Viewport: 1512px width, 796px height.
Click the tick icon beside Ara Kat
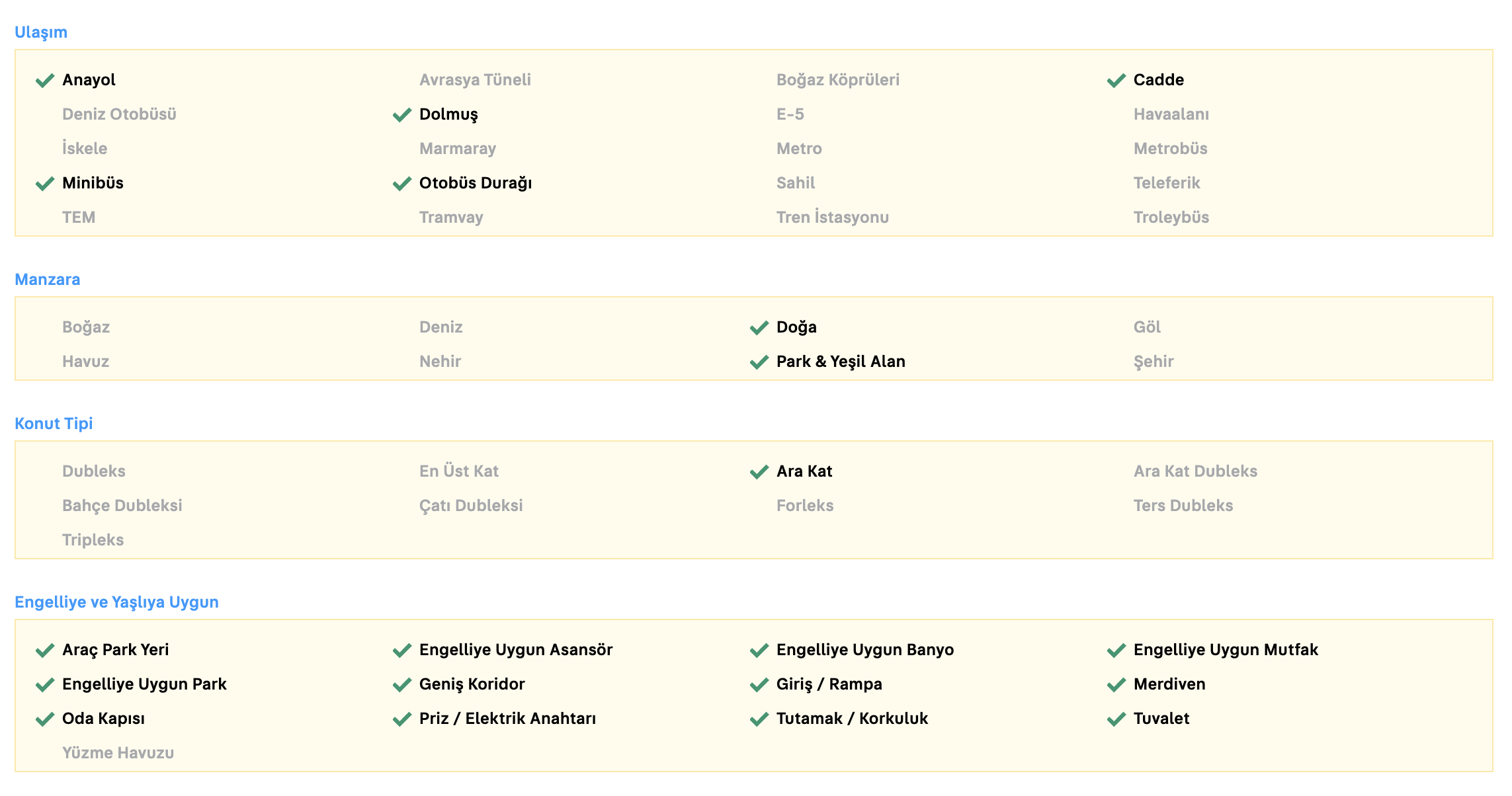pos(759,472)
